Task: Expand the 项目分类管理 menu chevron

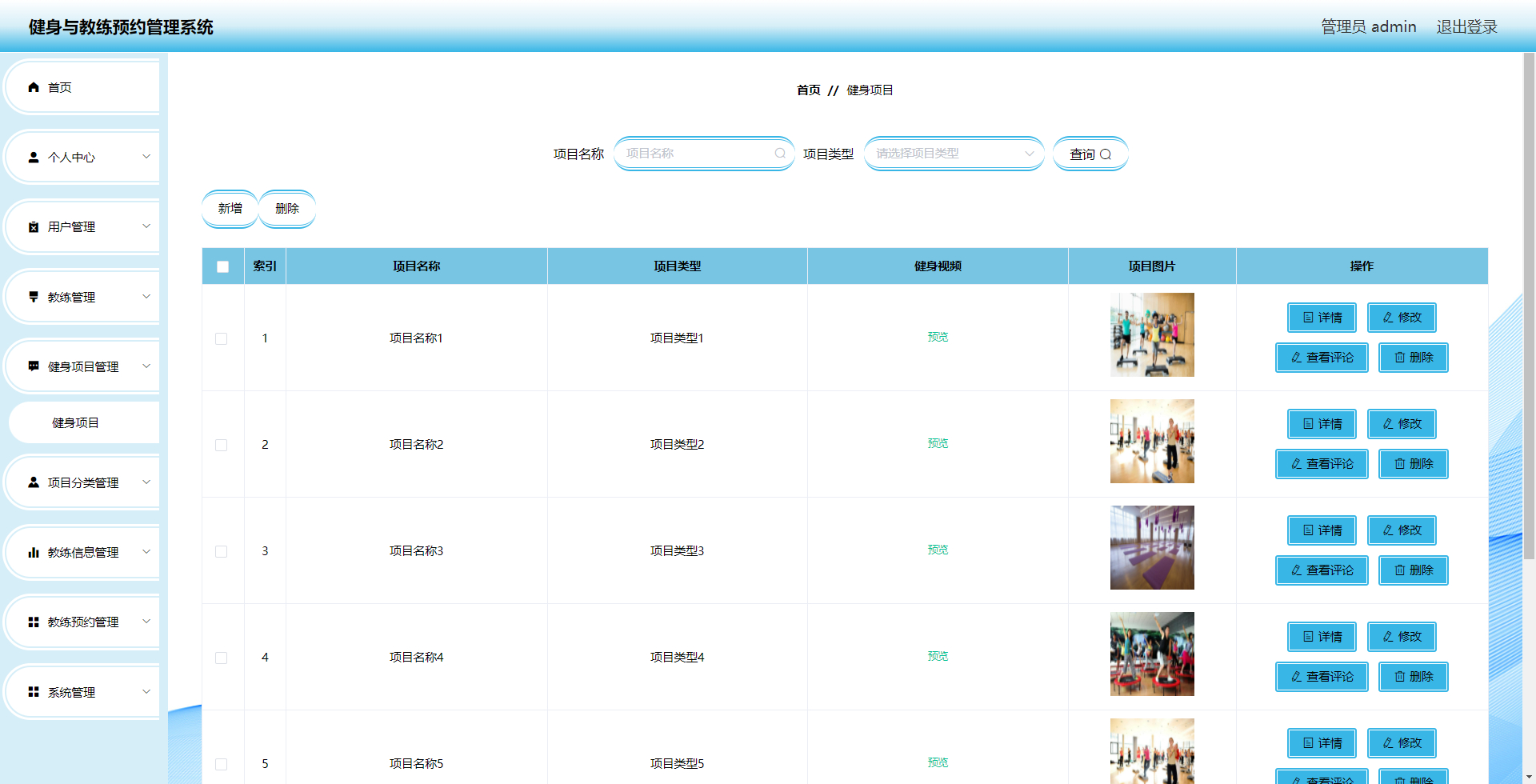Action: click(x=146, y=482)
